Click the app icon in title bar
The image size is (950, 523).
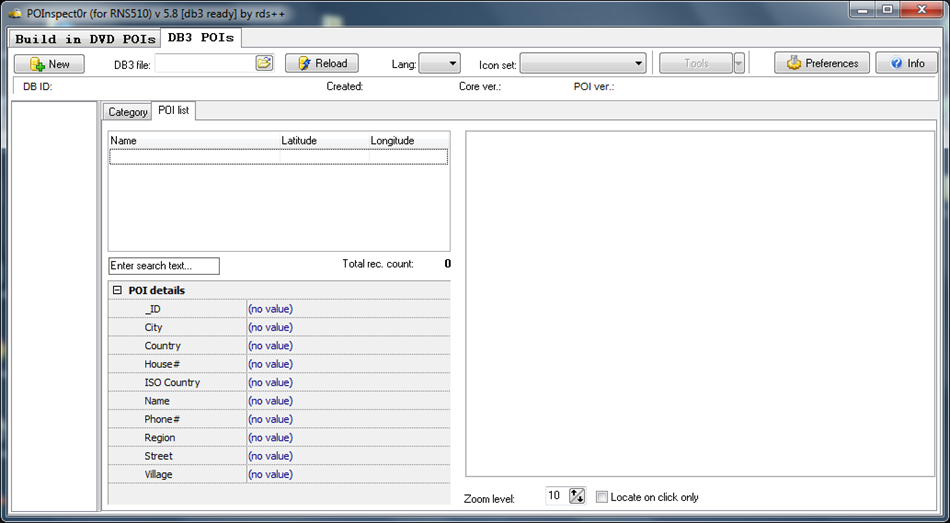pos(15,10)
